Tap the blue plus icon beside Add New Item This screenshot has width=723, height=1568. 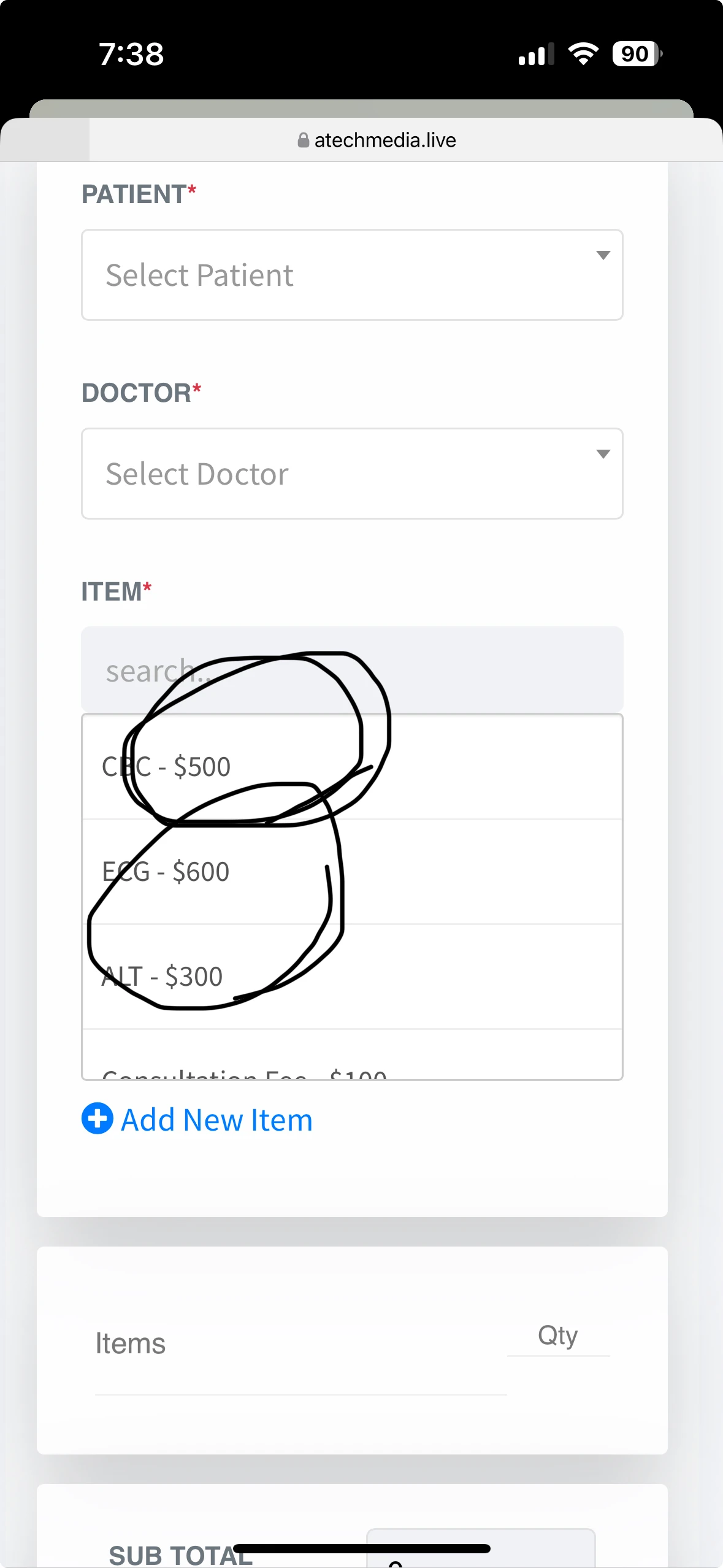(x=97, y=1118)
